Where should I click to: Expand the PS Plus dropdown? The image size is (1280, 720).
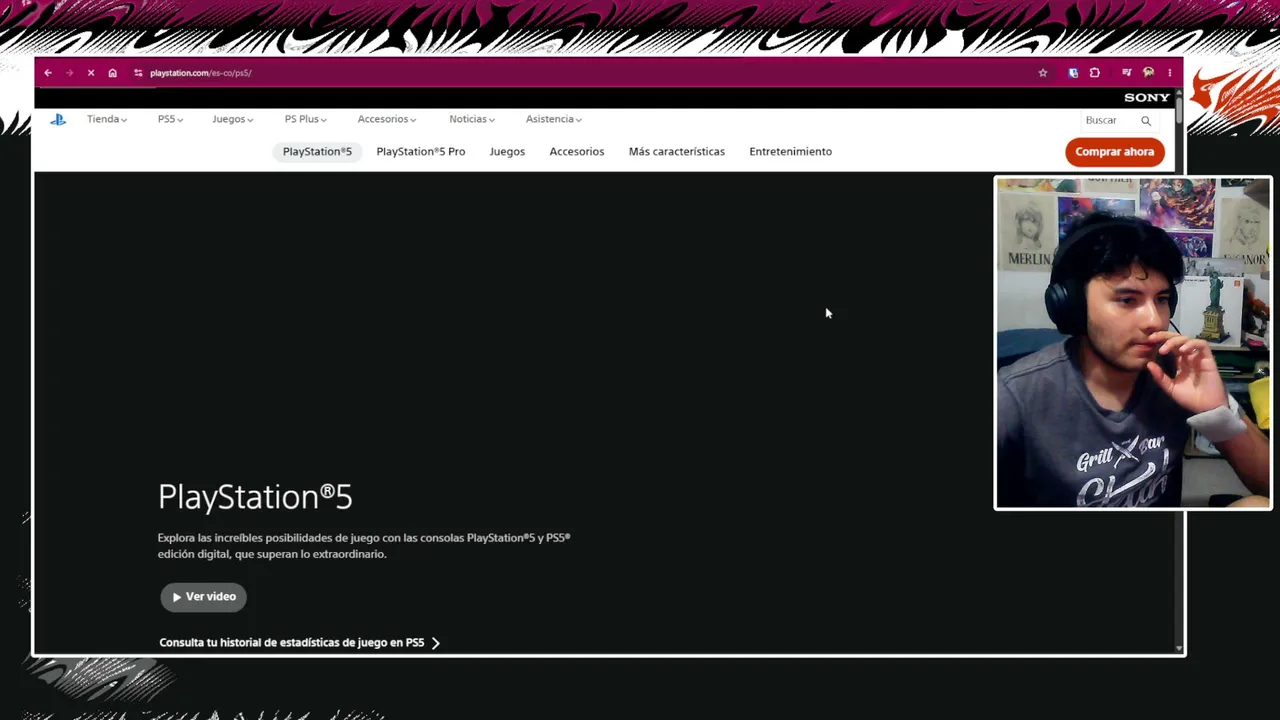pos(305,119)
